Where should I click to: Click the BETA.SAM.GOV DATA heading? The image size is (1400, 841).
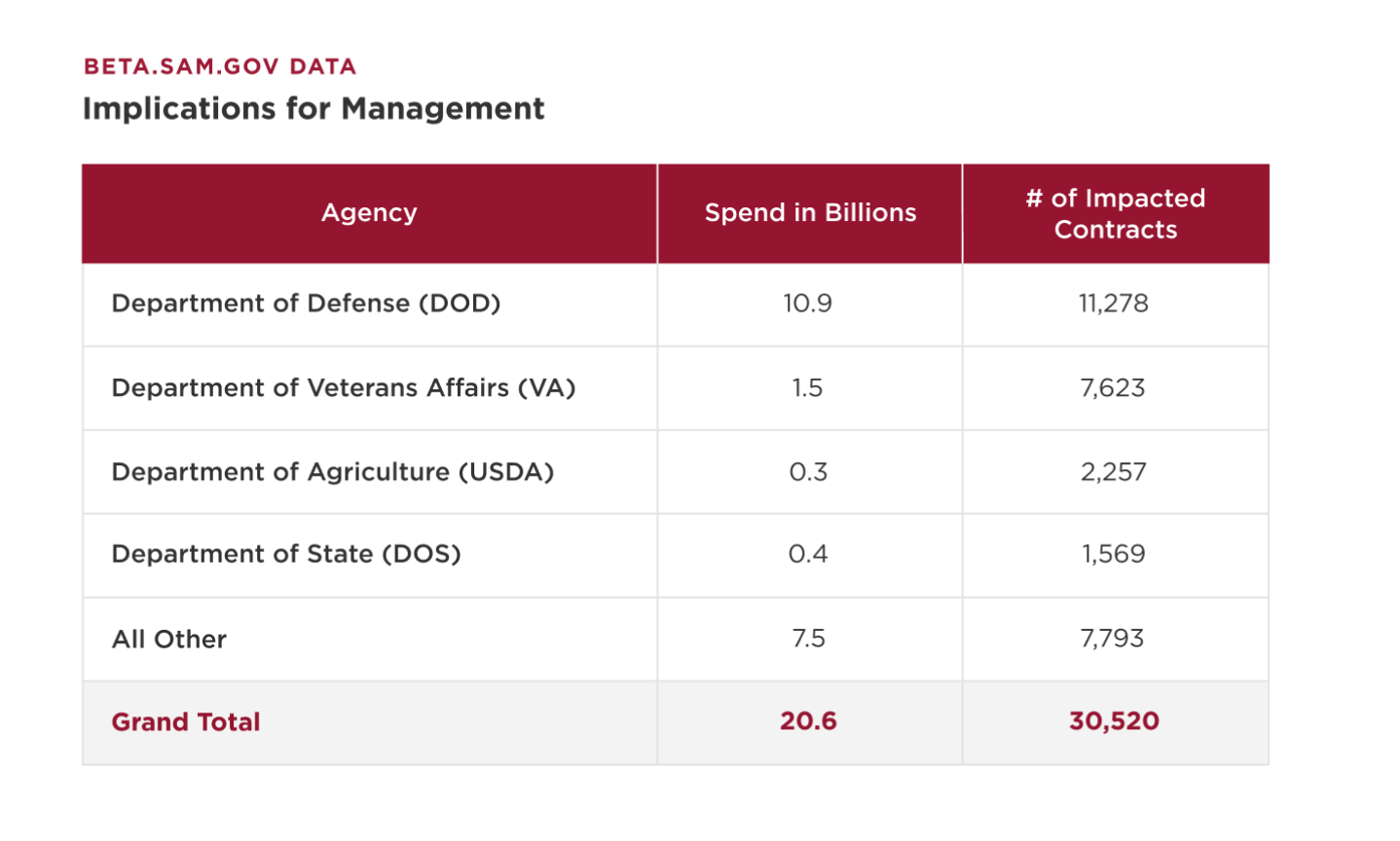tap(220, 67)
